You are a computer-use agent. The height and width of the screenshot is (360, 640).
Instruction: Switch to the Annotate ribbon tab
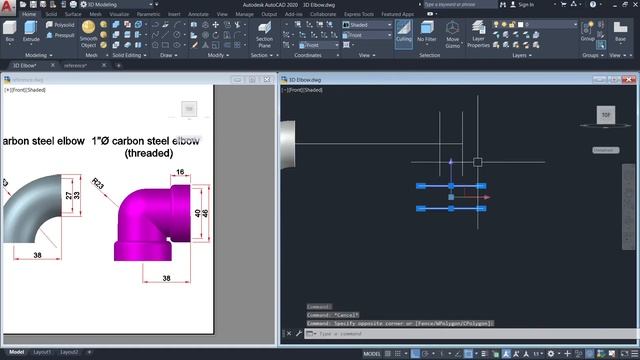pyautogui.click(x=198, y=14)
